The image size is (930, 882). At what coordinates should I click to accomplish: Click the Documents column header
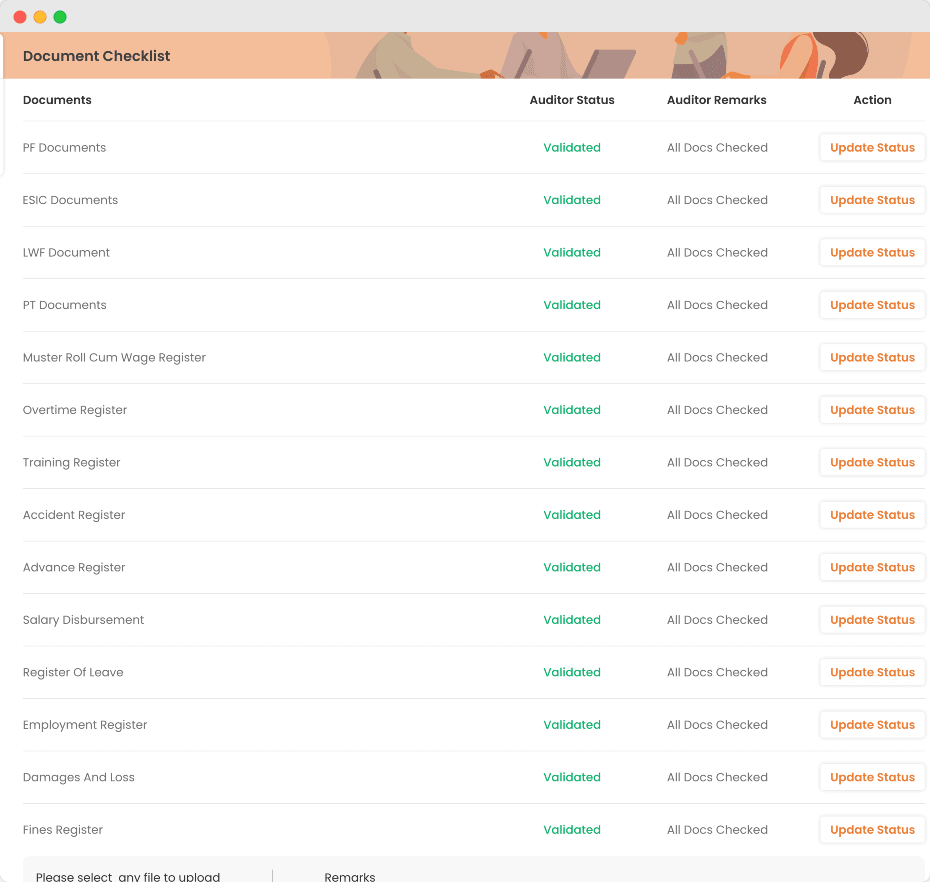pyautogui.click(x=57, y=100)
